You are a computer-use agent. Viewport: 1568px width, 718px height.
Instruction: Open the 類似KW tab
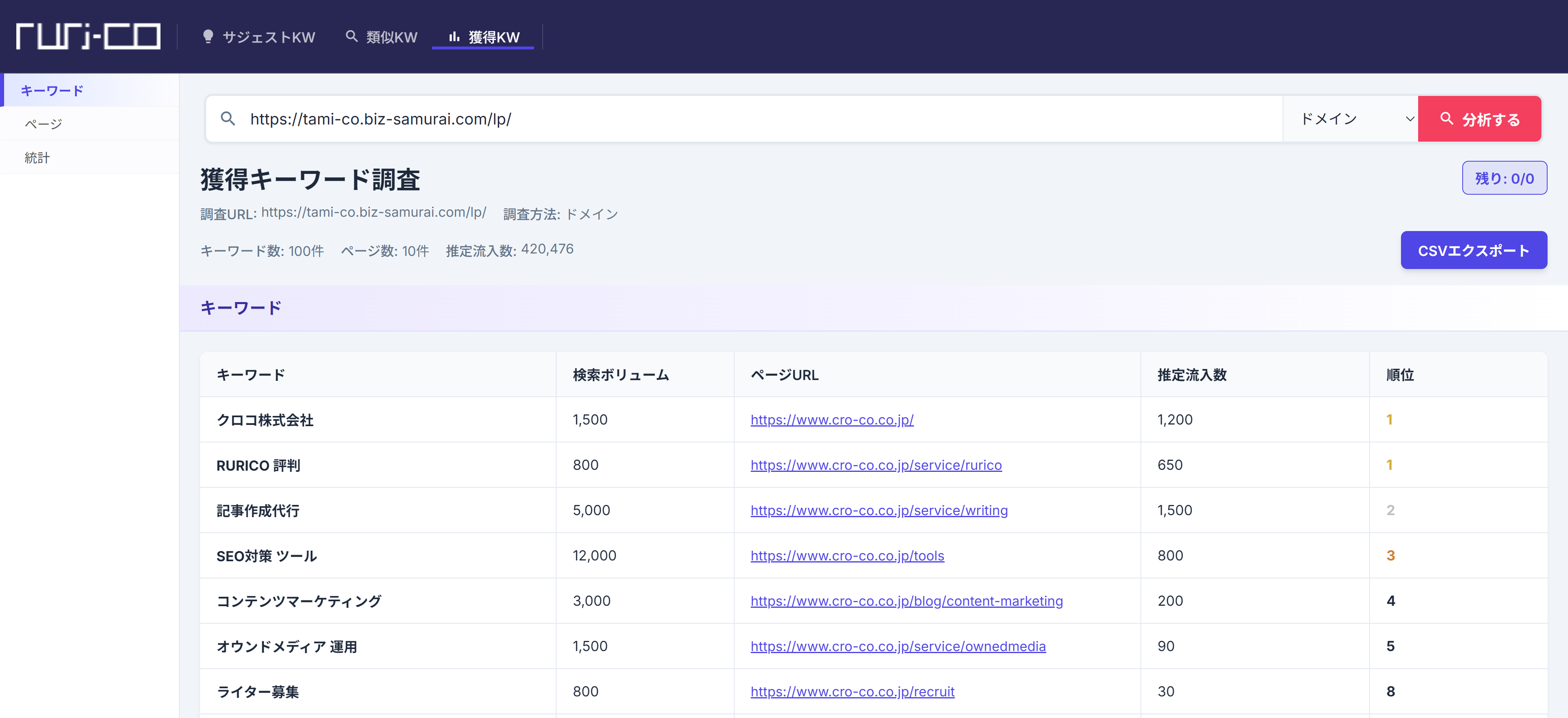click(x=382, y=37)
